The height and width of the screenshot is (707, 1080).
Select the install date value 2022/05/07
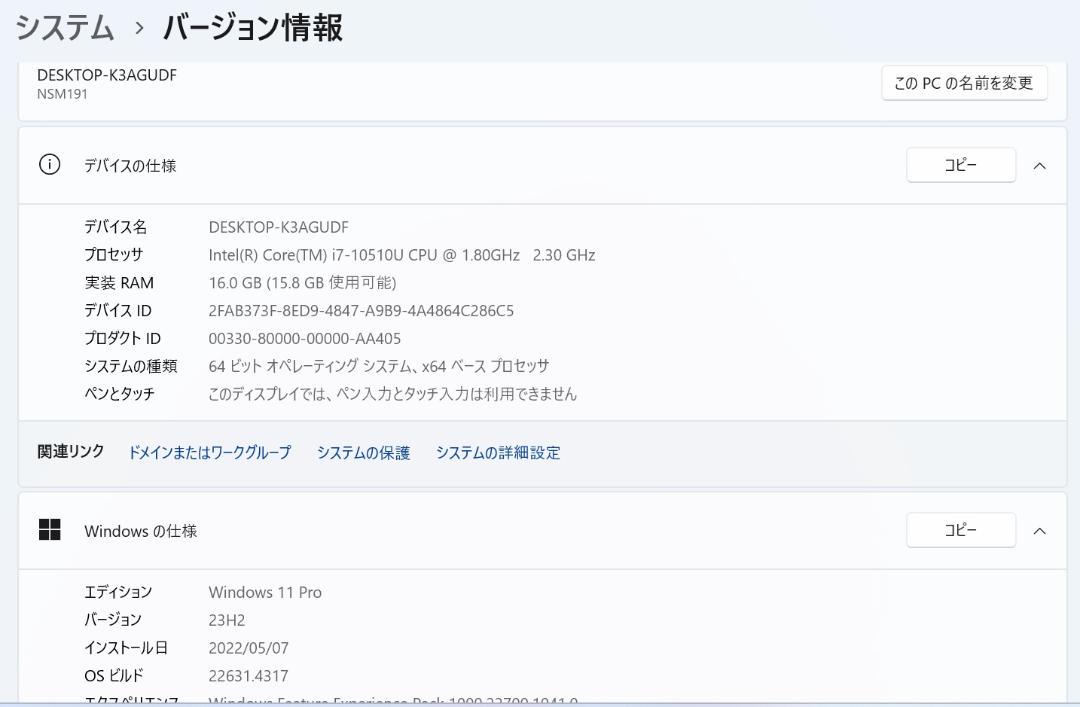click(249, 648)
